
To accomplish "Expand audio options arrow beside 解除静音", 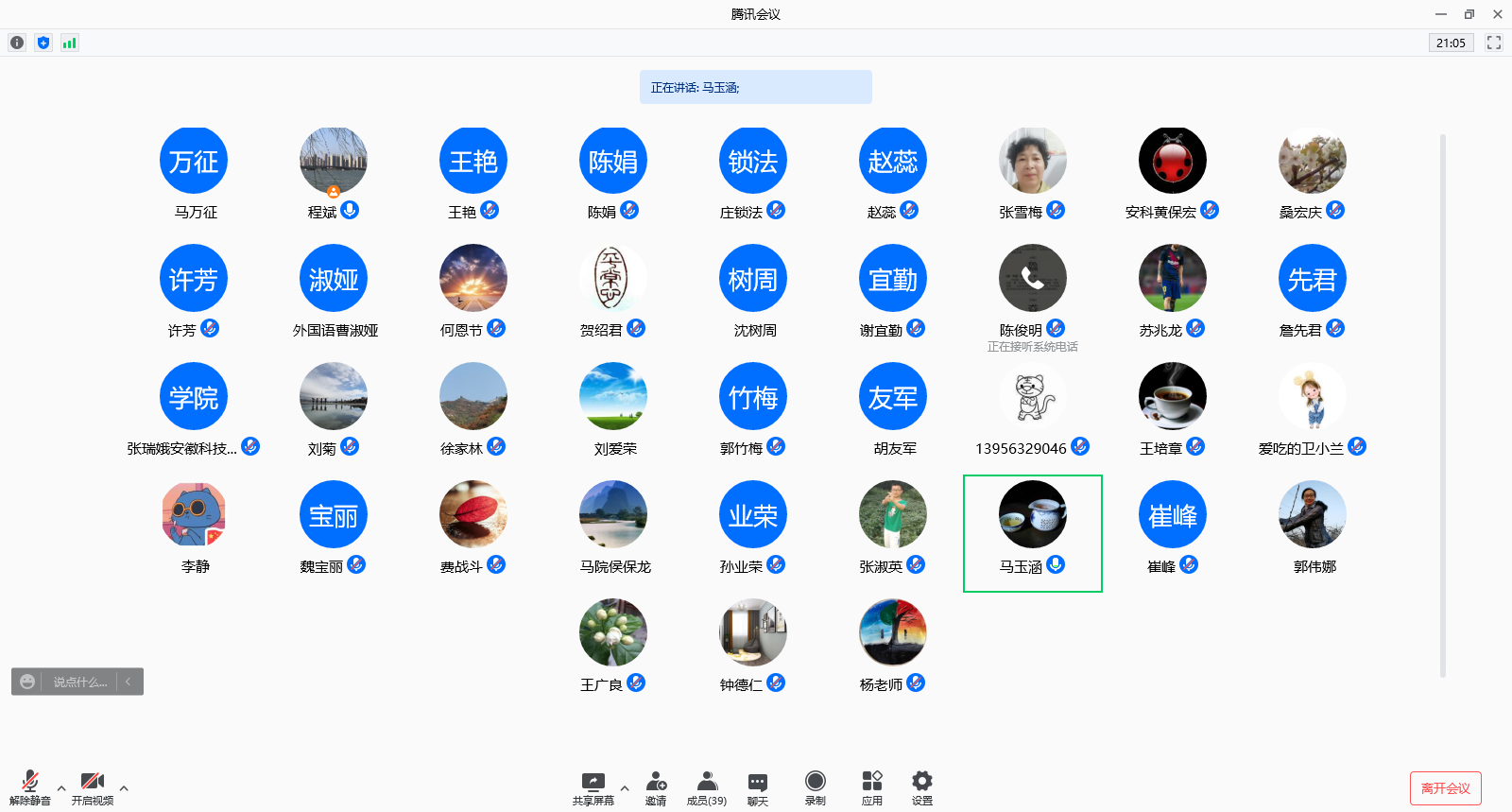I will 61,787.
